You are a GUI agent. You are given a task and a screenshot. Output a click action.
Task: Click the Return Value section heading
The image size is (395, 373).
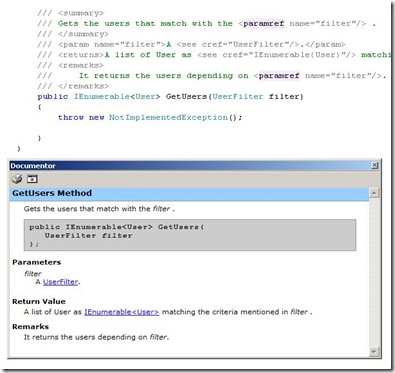click(x=39, y=302)
